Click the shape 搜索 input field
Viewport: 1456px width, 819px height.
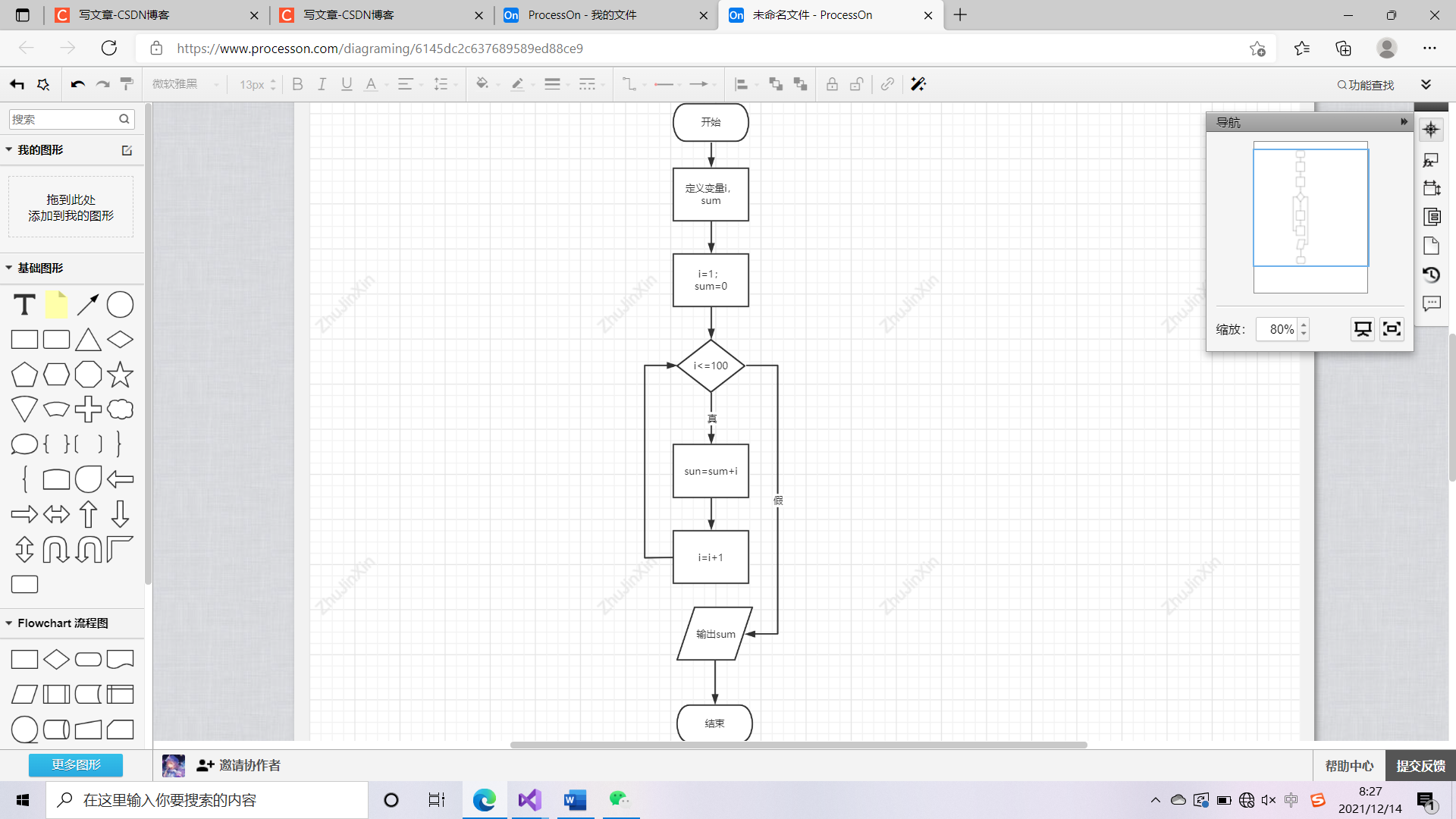tap(64, 119)
